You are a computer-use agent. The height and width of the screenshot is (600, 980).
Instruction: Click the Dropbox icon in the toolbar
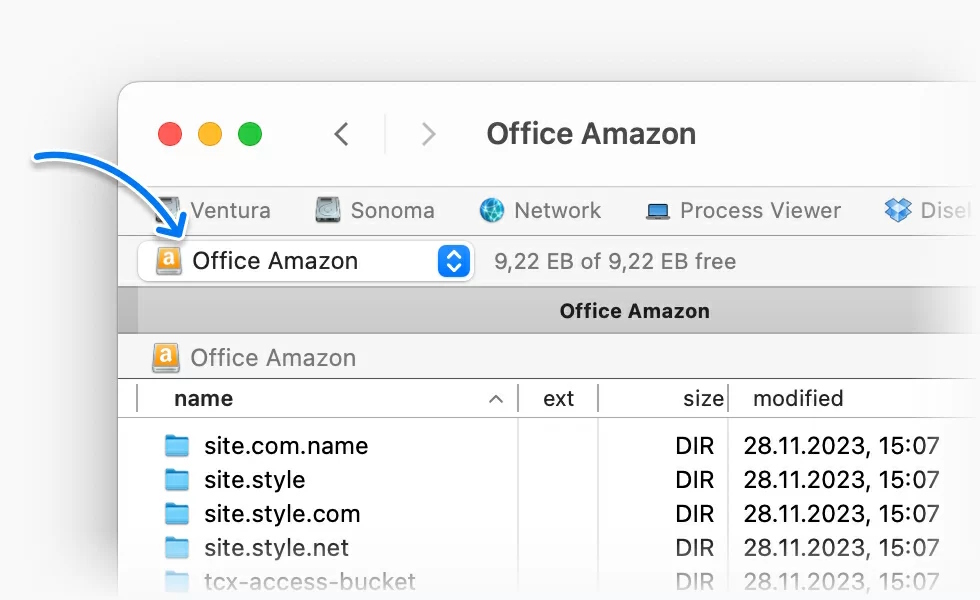click(x=898, y=210)
